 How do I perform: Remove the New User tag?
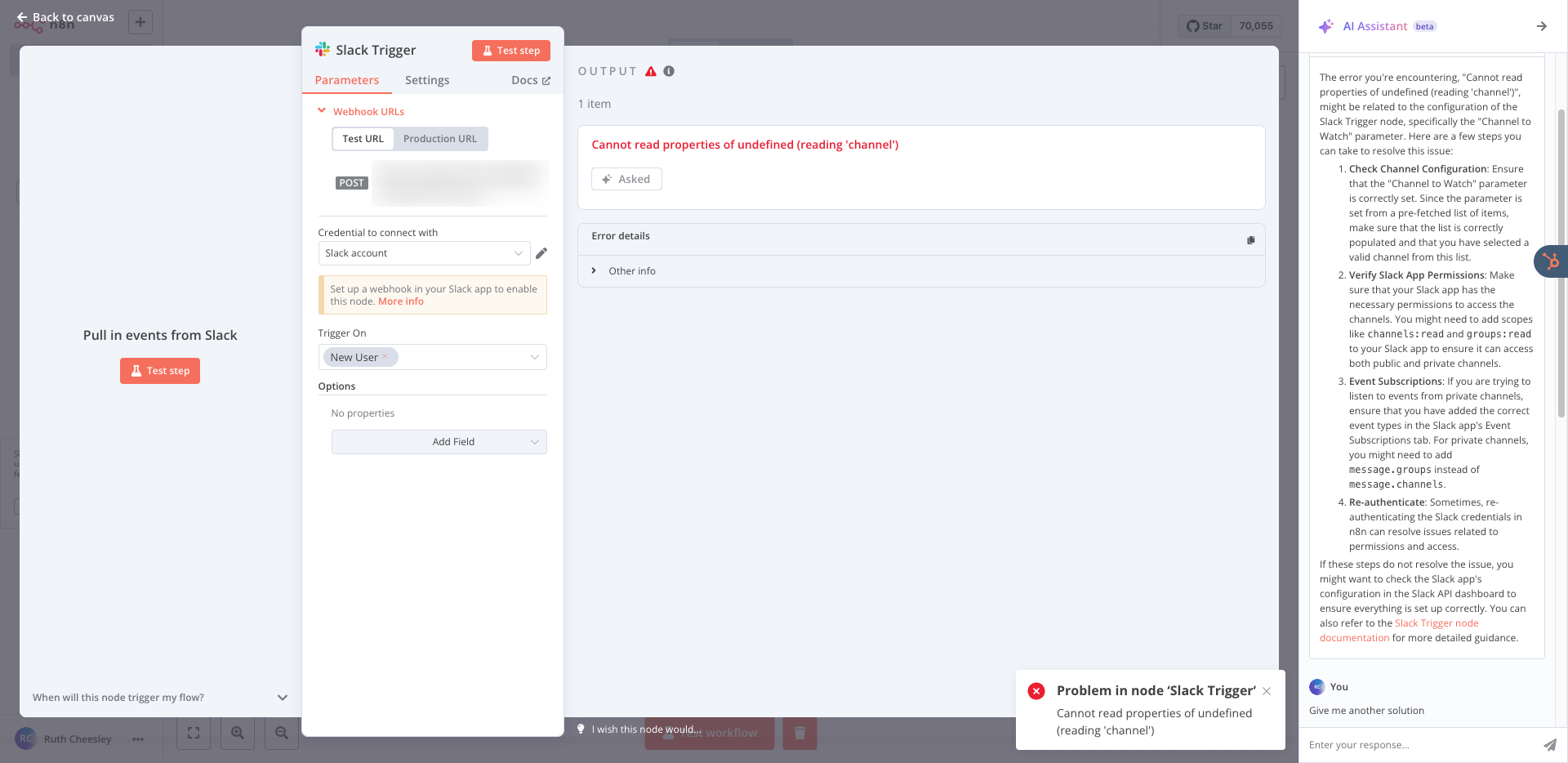[385, 357]
